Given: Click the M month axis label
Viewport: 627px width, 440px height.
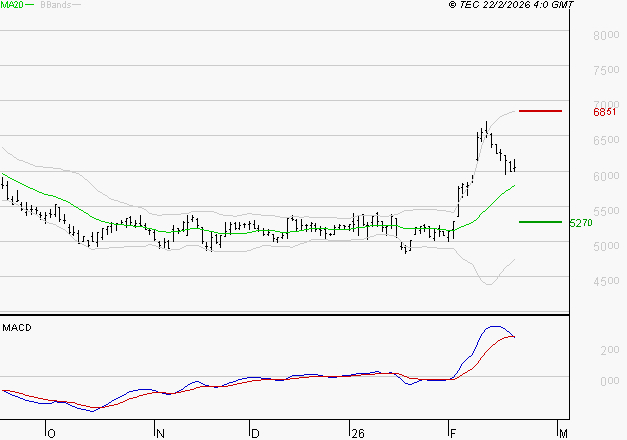Looking at the screenshot, I should pyautogui.click(x=563, y=434).
